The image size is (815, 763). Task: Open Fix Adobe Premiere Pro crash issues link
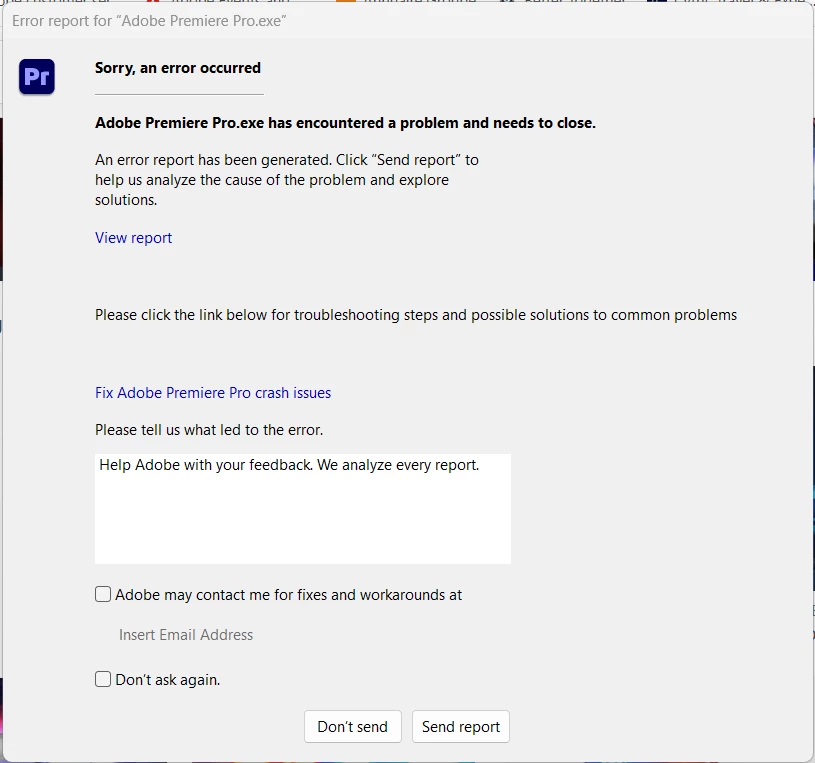[213, 392]
